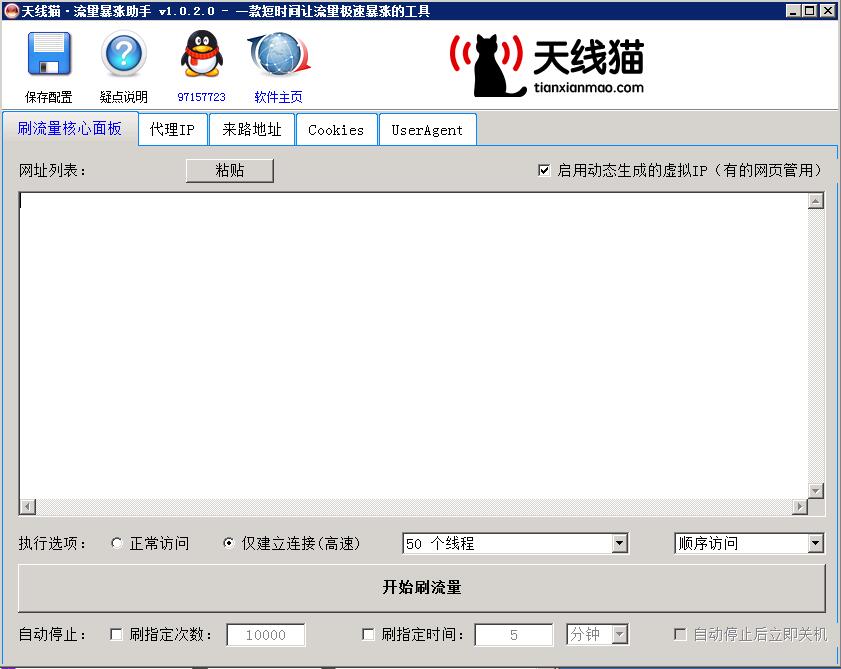Enable the 刷指定次数 checkbox
The width and height of the screenshot is (841, 669).
[x=116, y=635]
